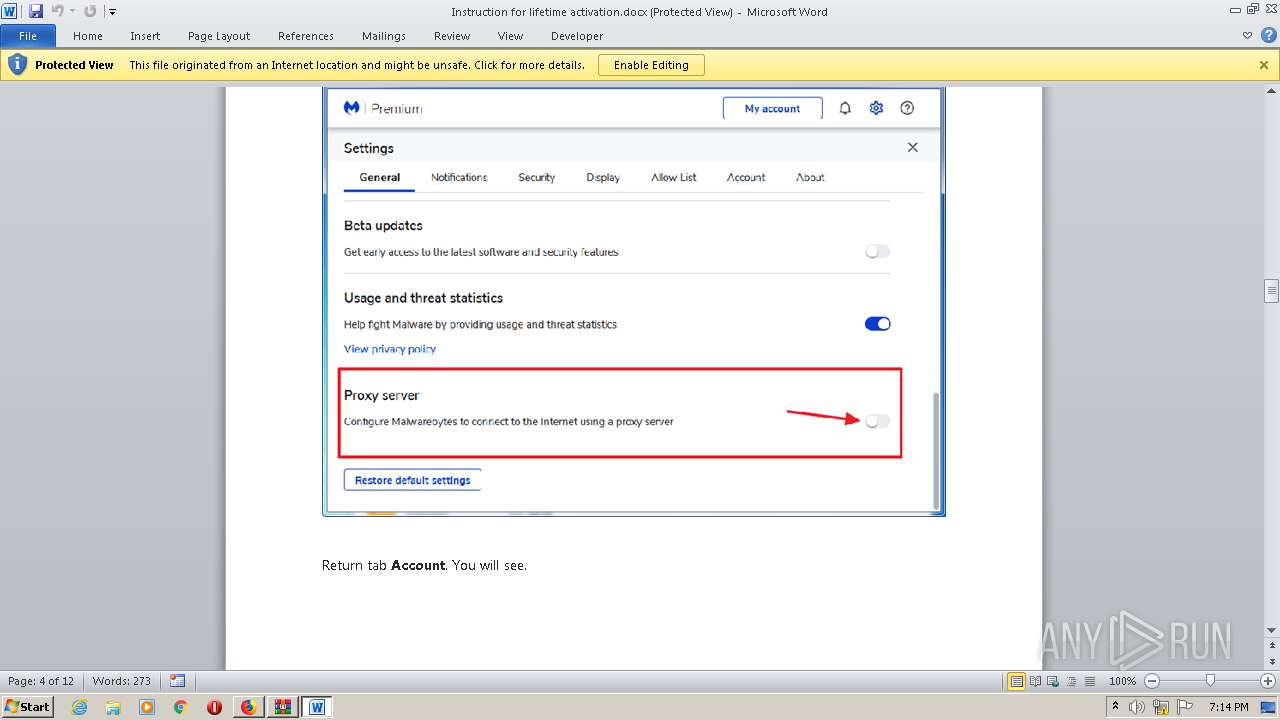Switch to the Insert ribbon tab
The height and width of the screenshot is (720, 1280).
[x=145, y=36]
